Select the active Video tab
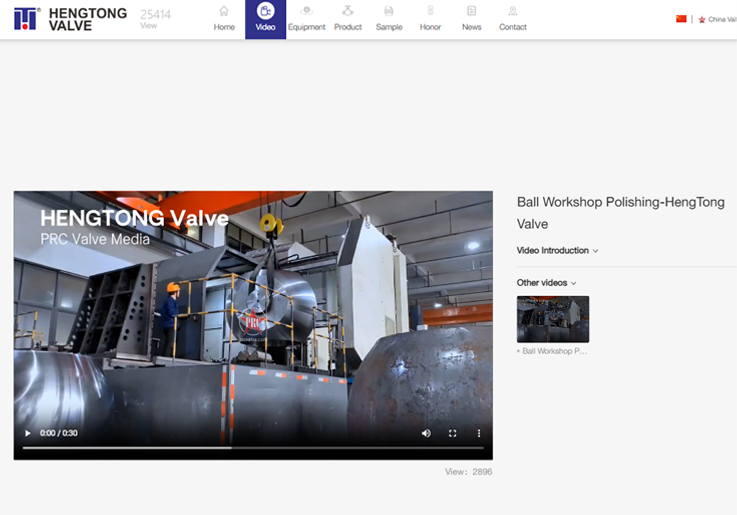 [265, 19]
